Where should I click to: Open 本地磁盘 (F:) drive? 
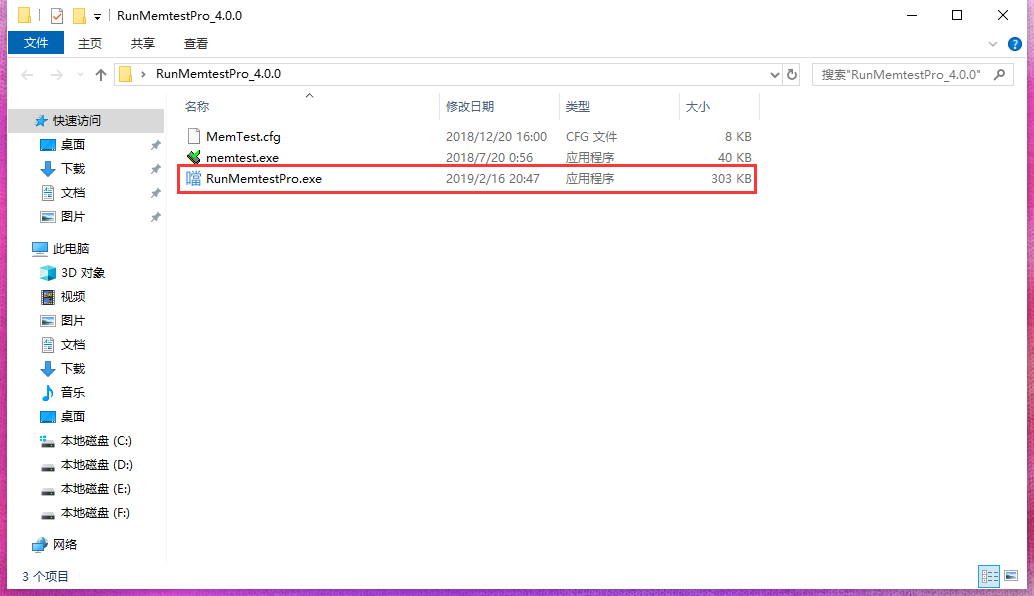click(x=95, y=513)
